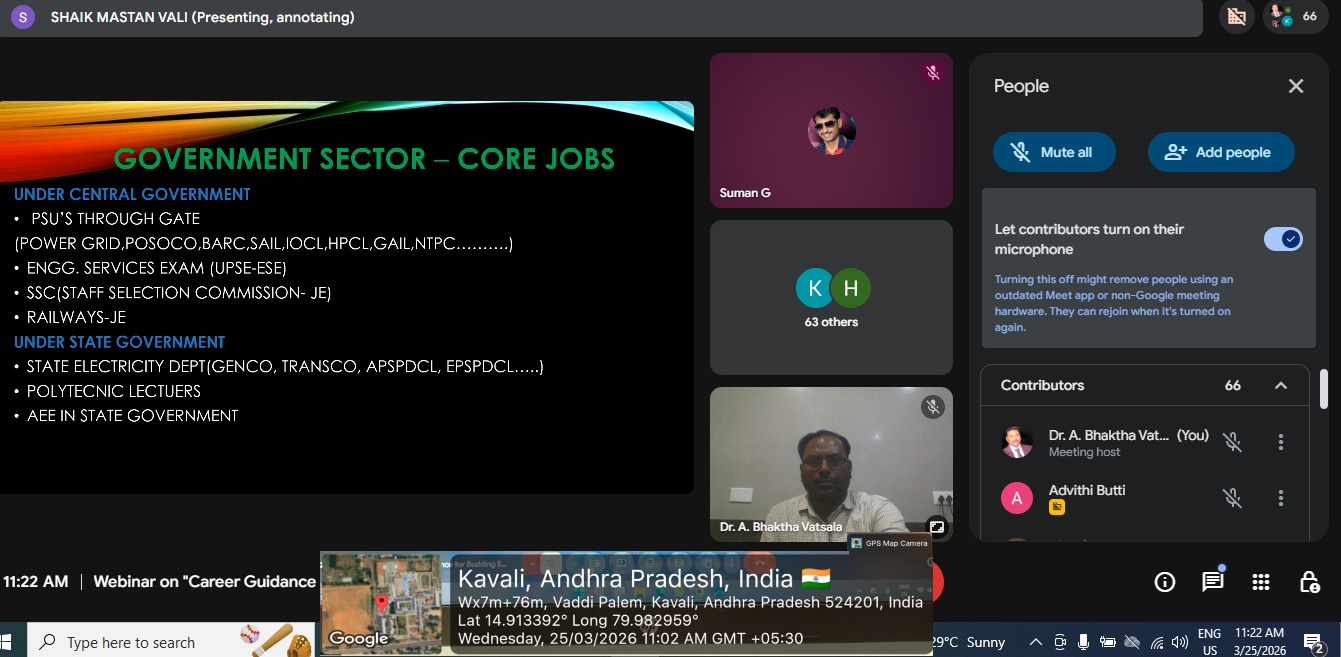Click the Contributors heading
The height and width of the screenshot is (657, 1341).
pos(1042,385)
